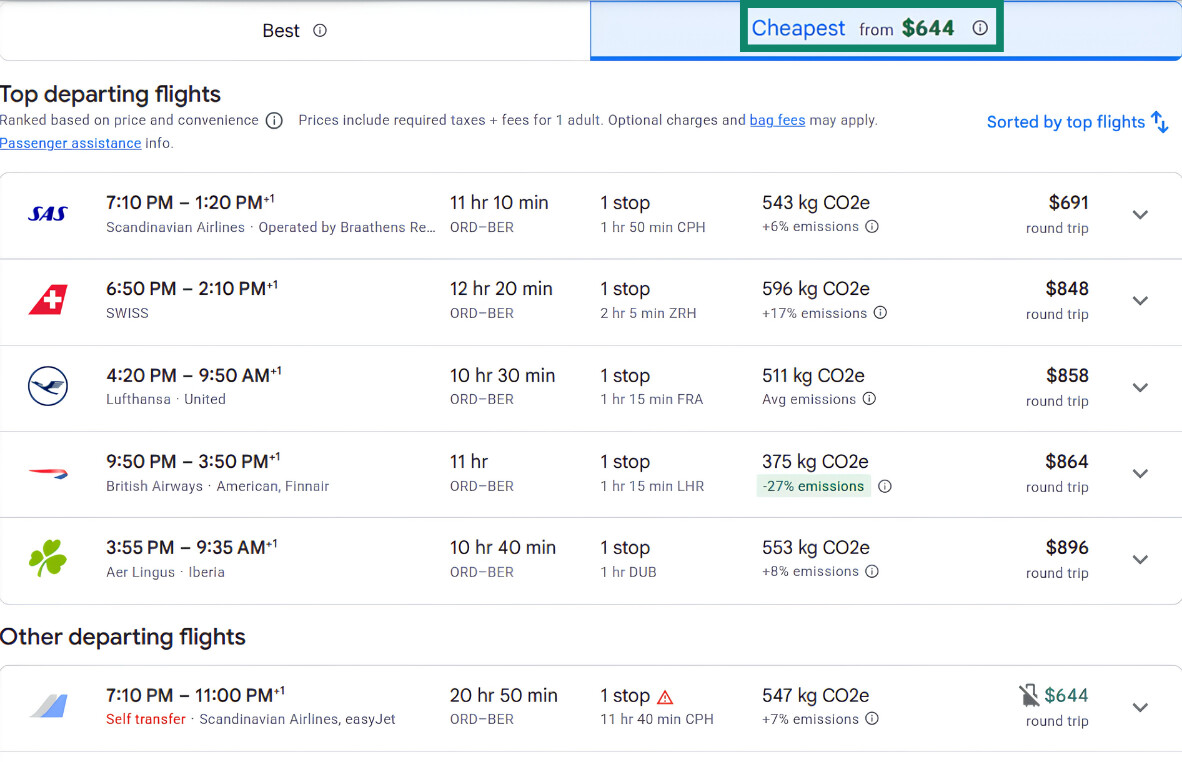Click '11 hr 40 min CPH' layover text
This screenshot has height=762, width=1182.
coord(657,719)
